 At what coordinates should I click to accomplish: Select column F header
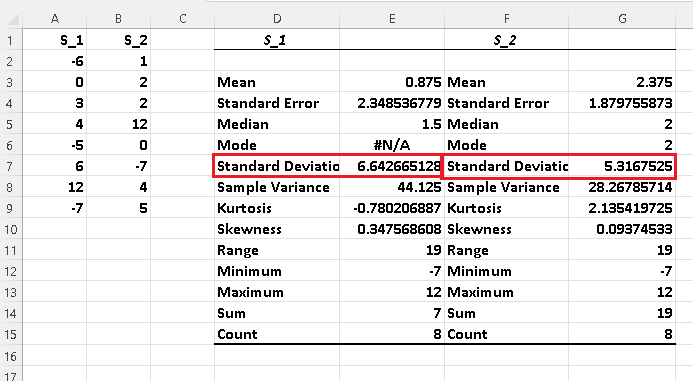(506, 19)
